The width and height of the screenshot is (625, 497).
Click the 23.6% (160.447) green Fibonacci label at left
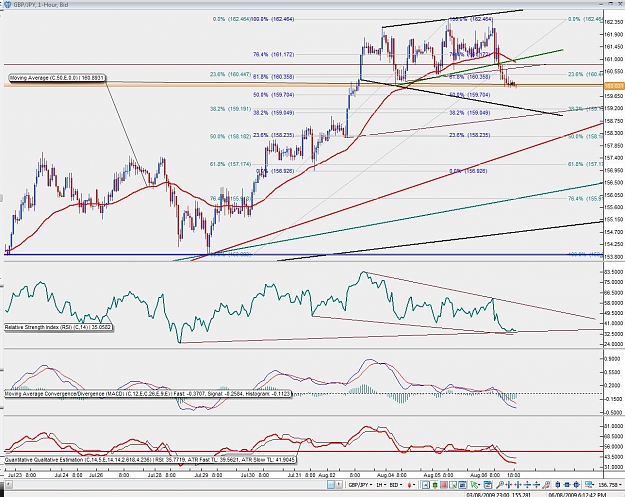[x=230, y=74]
